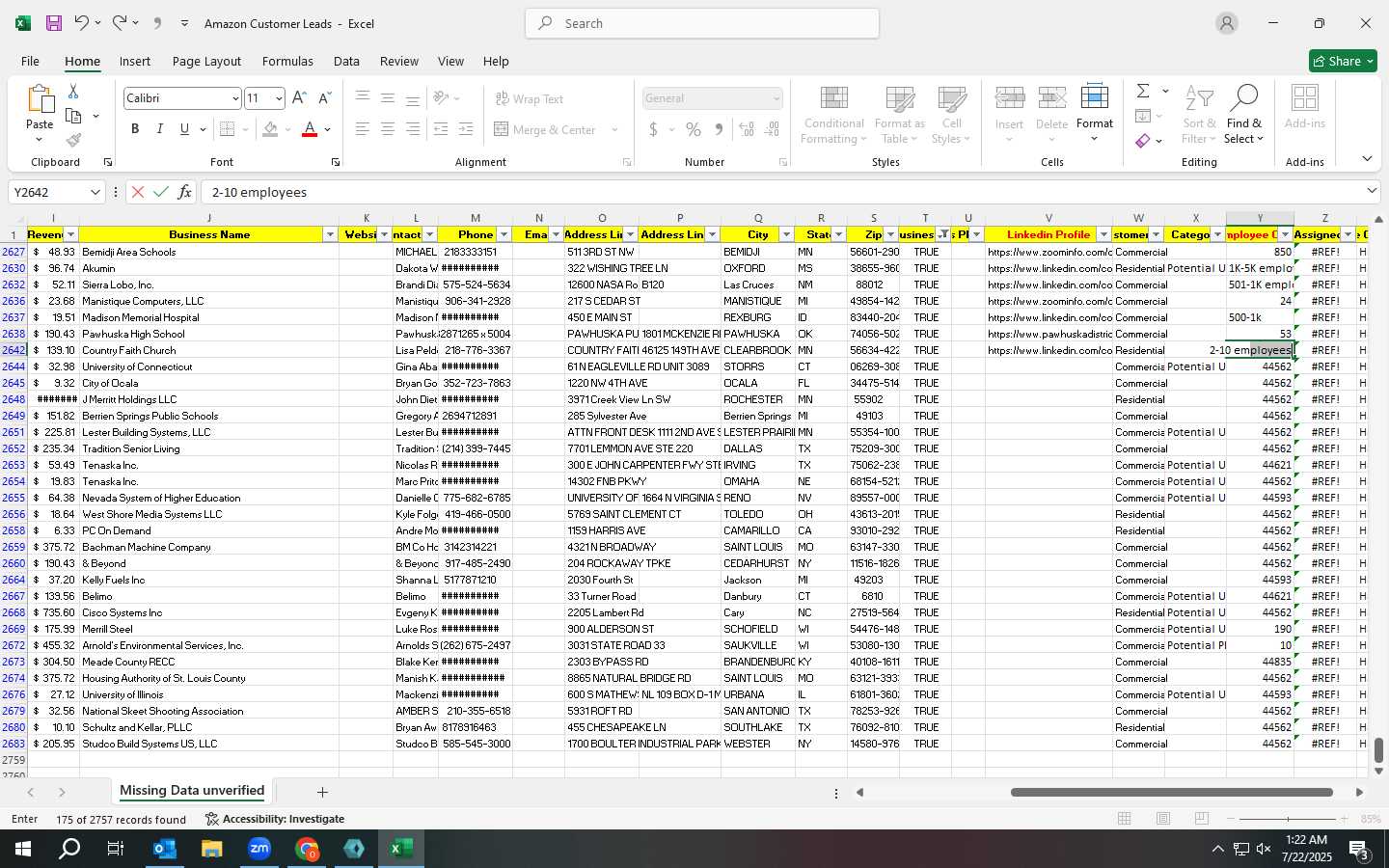
Task: Click the Decrease Indent icon
Action: (441, 129)
